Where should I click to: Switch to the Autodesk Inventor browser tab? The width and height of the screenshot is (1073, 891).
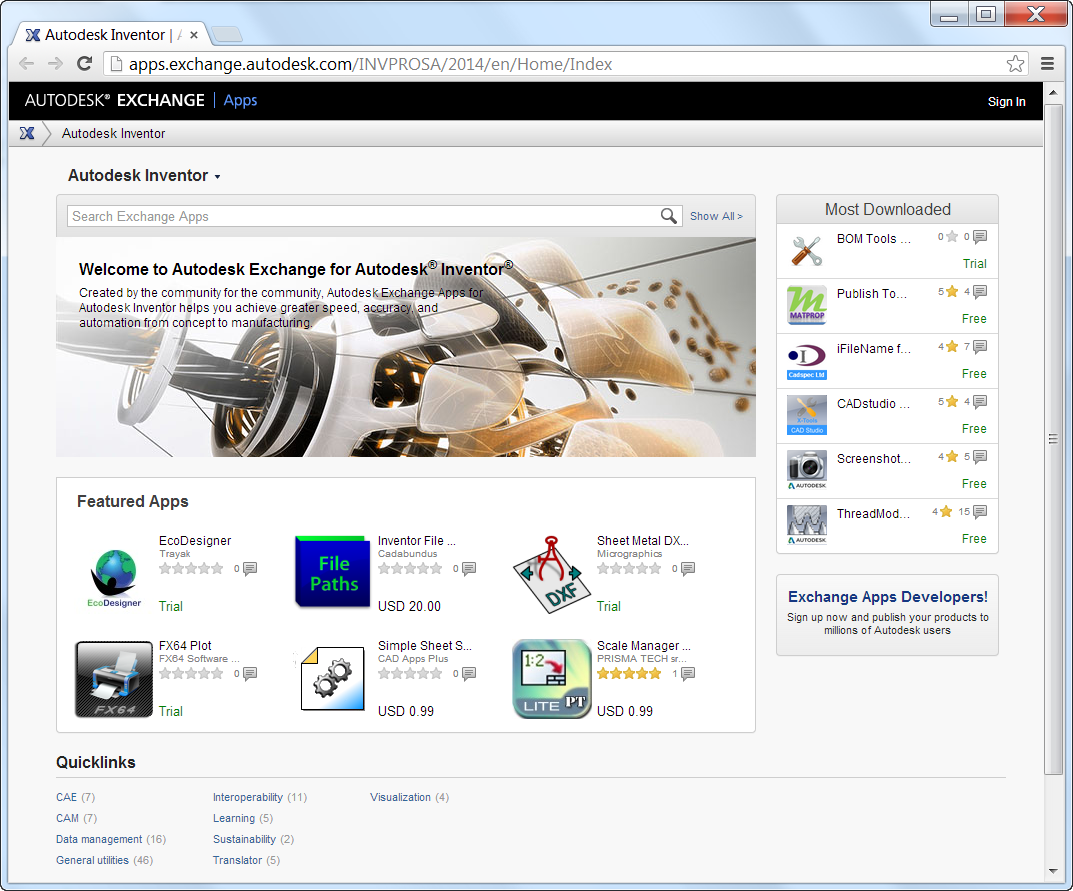[x=100, y=34]
